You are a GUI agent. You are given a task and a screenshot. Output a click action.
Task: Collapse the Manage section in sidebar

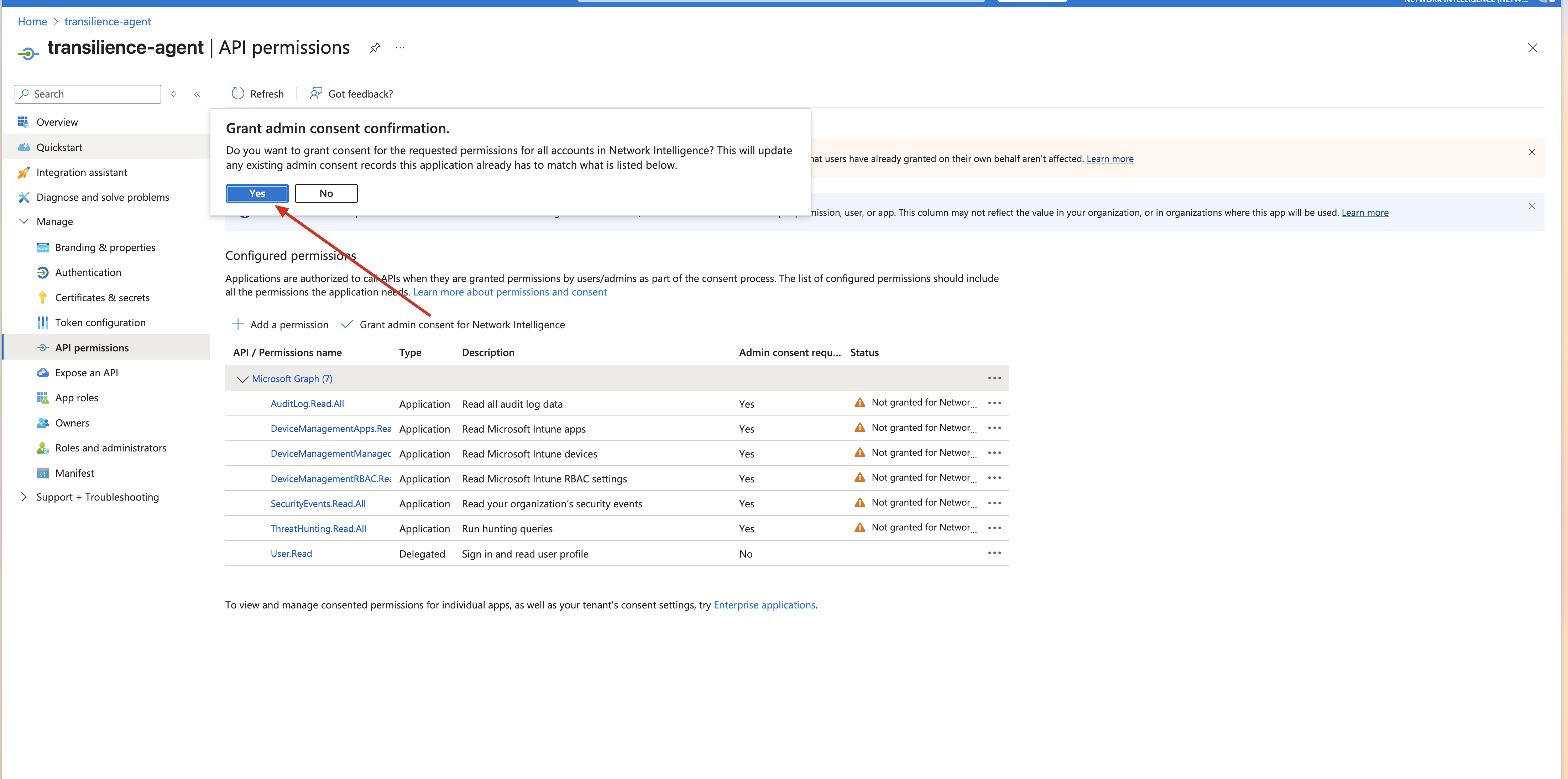[24, 221]
